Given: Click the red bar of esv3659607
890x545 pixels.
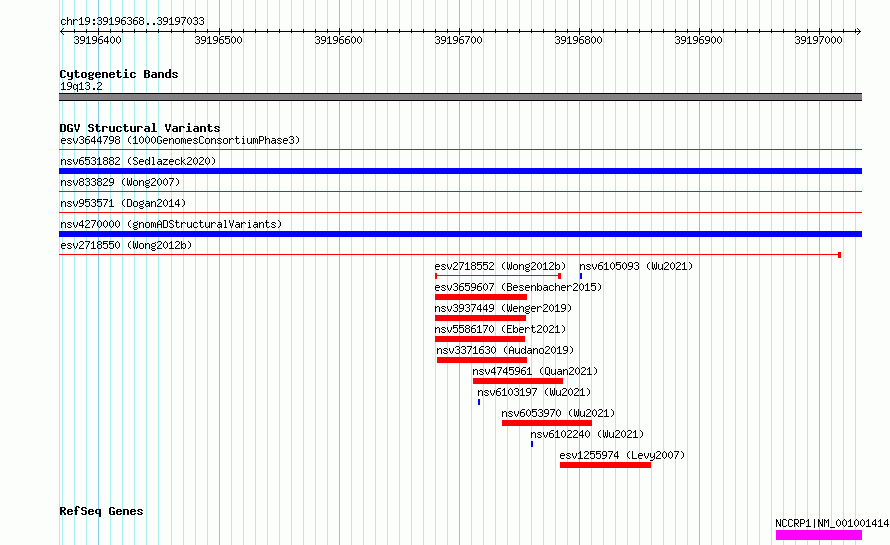Looking at the screenshot, I should pyautogui.click(x=481, y=297).
